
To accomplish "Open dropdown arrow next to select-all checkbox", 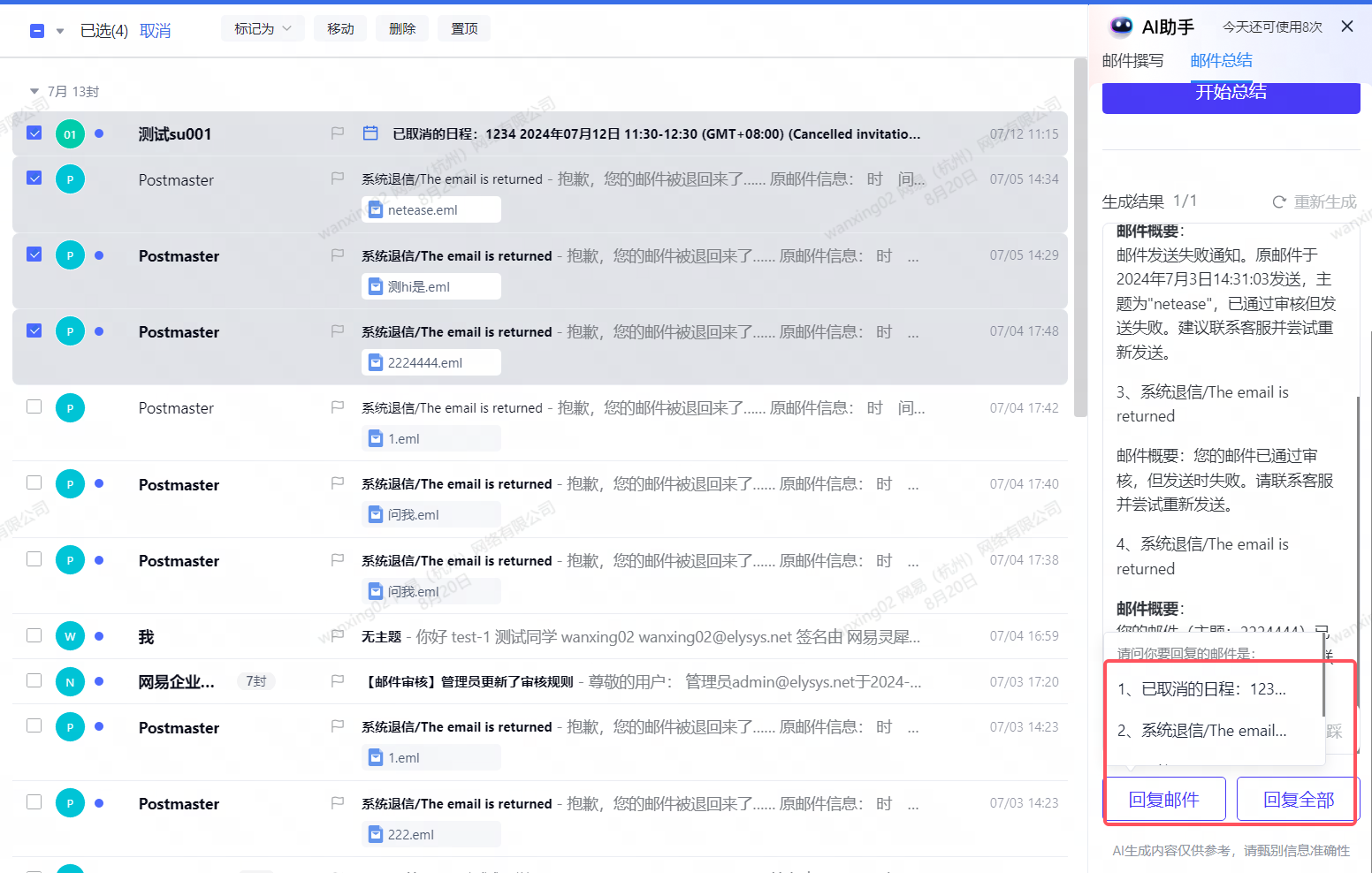I will 60,32.
